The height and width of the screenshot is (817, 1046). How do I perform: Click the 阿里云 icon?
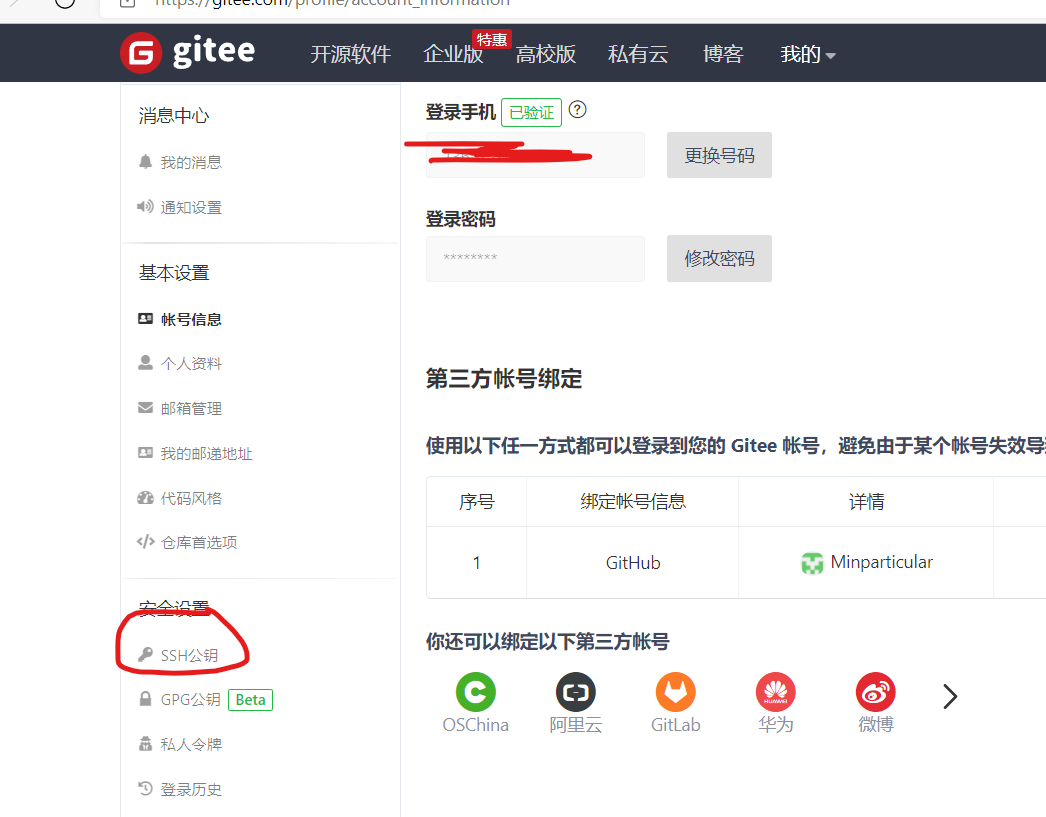pos(575,690)
